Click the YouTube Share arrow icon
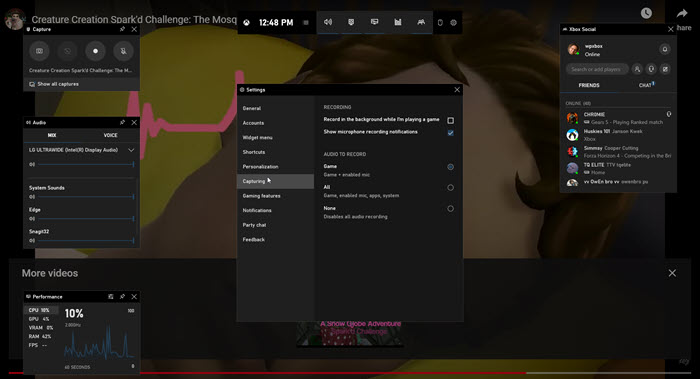Screen dimensions: 700x379 point(682,14)
